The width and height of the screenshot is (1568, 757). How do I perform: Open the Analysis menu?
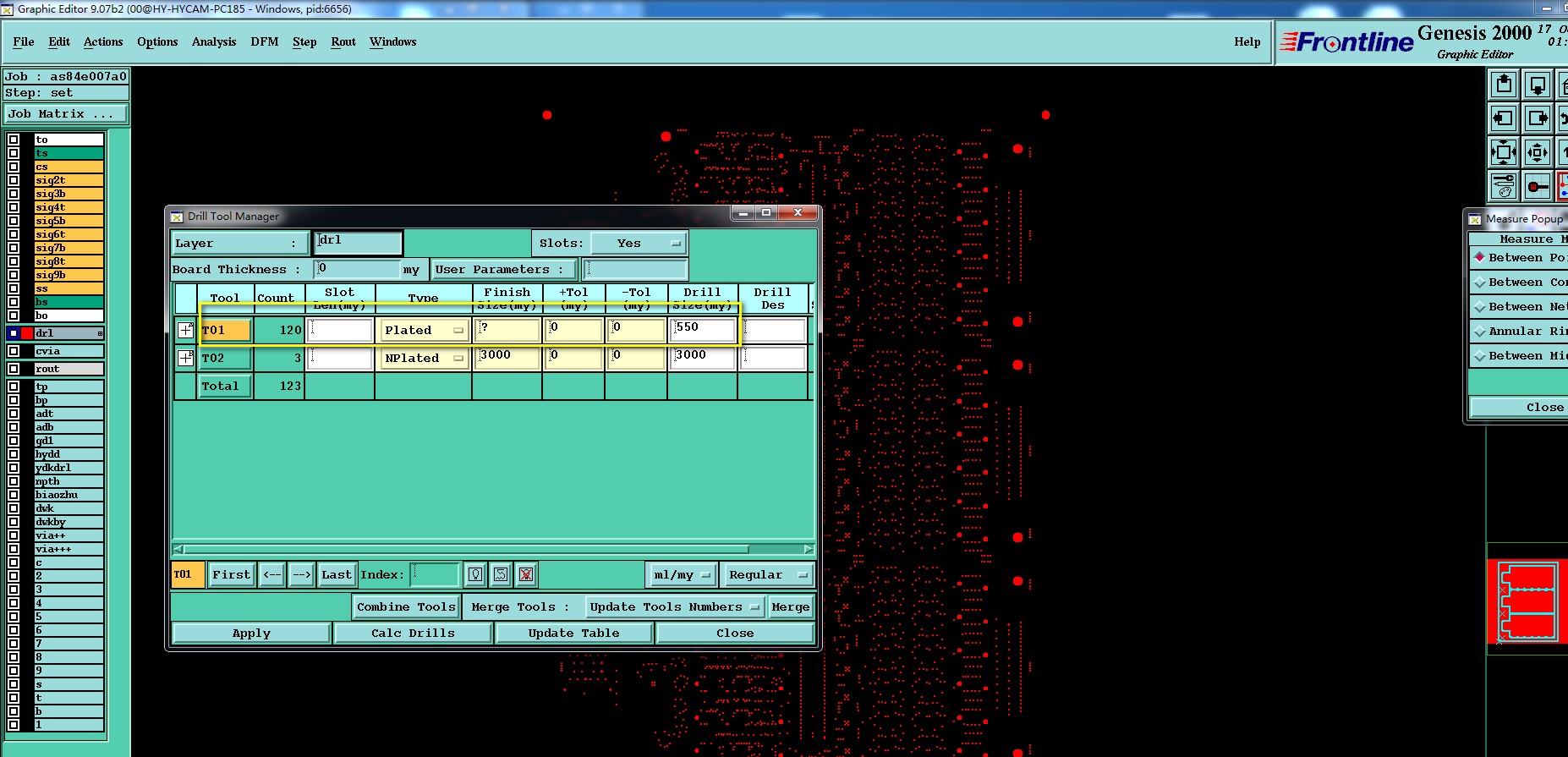214,41
